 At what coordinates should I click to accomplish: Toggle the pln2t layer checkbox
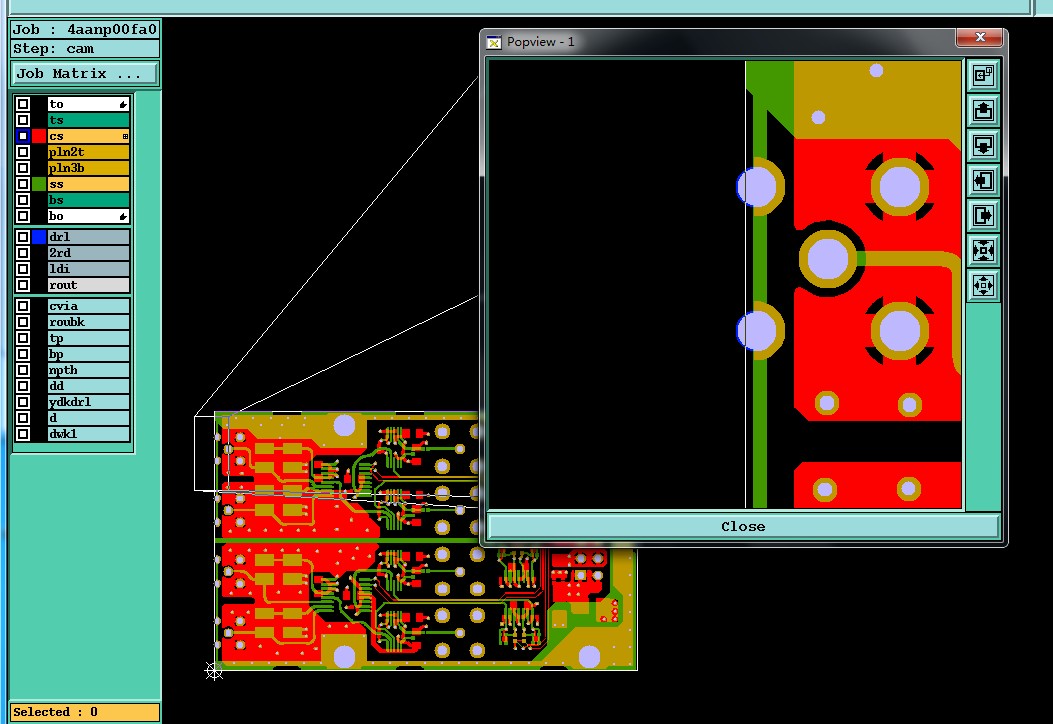(23, 152)
